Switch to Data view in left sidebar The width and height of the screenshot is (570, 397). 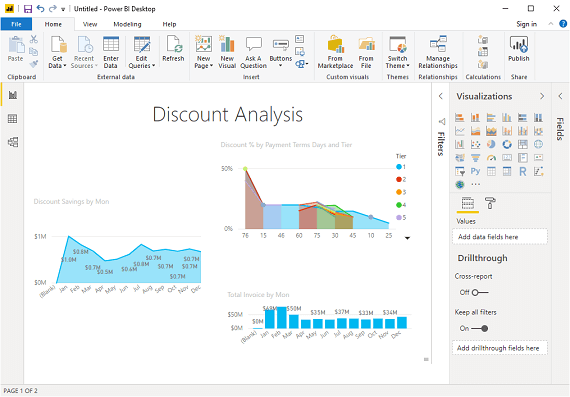pyautogui.click(x=13, y=119)
